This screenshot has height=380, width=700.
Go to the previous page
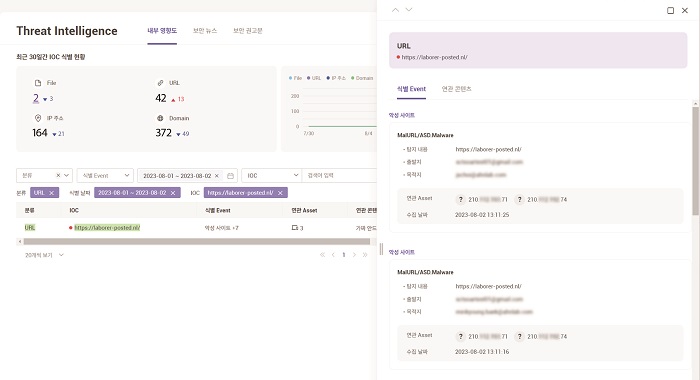[x=333, y=255]
